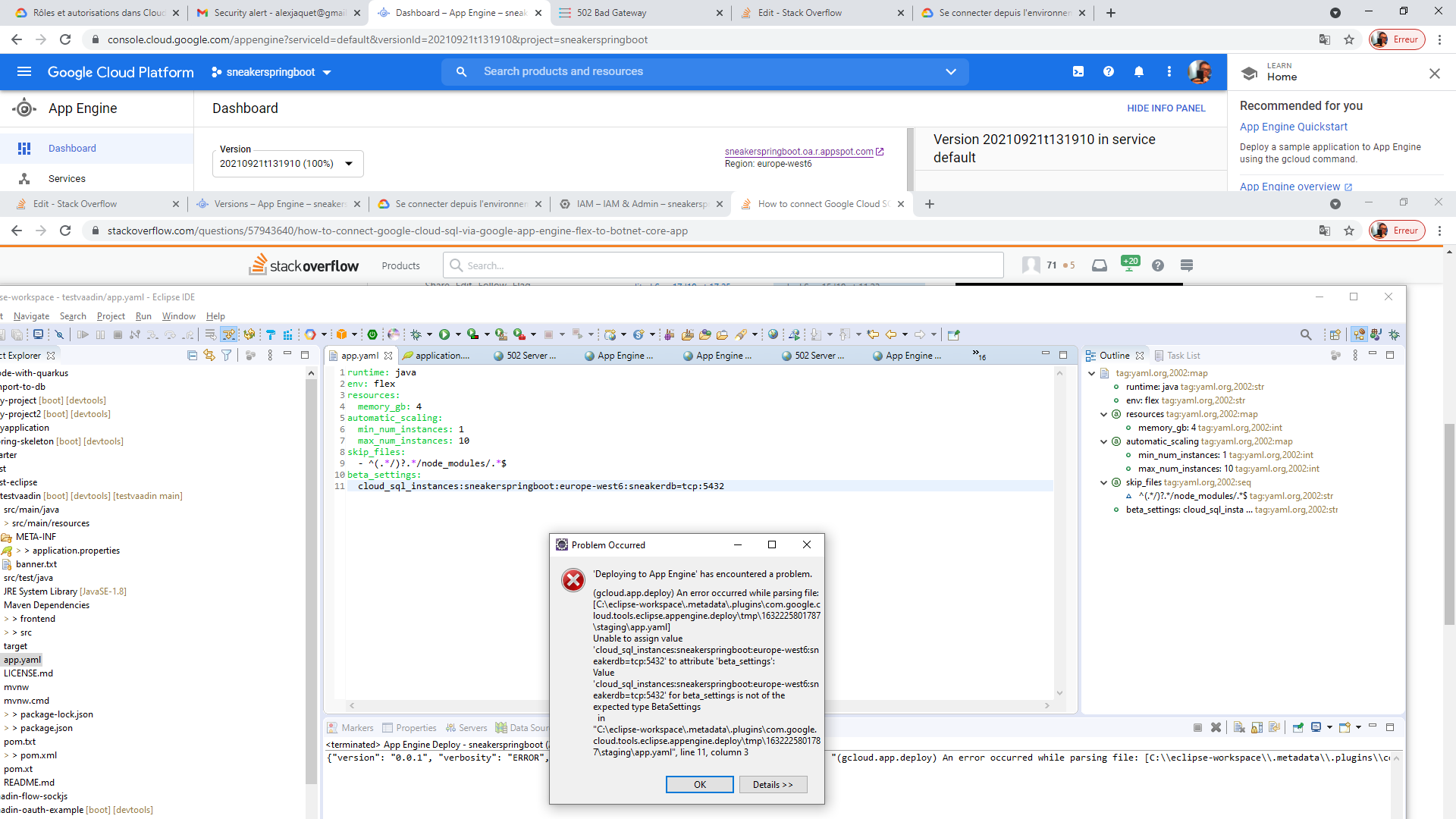Click the Eclipse toolbar search magnifier icon
The width and height of the screenshot is (1456, 819).
coord(1306,334)
